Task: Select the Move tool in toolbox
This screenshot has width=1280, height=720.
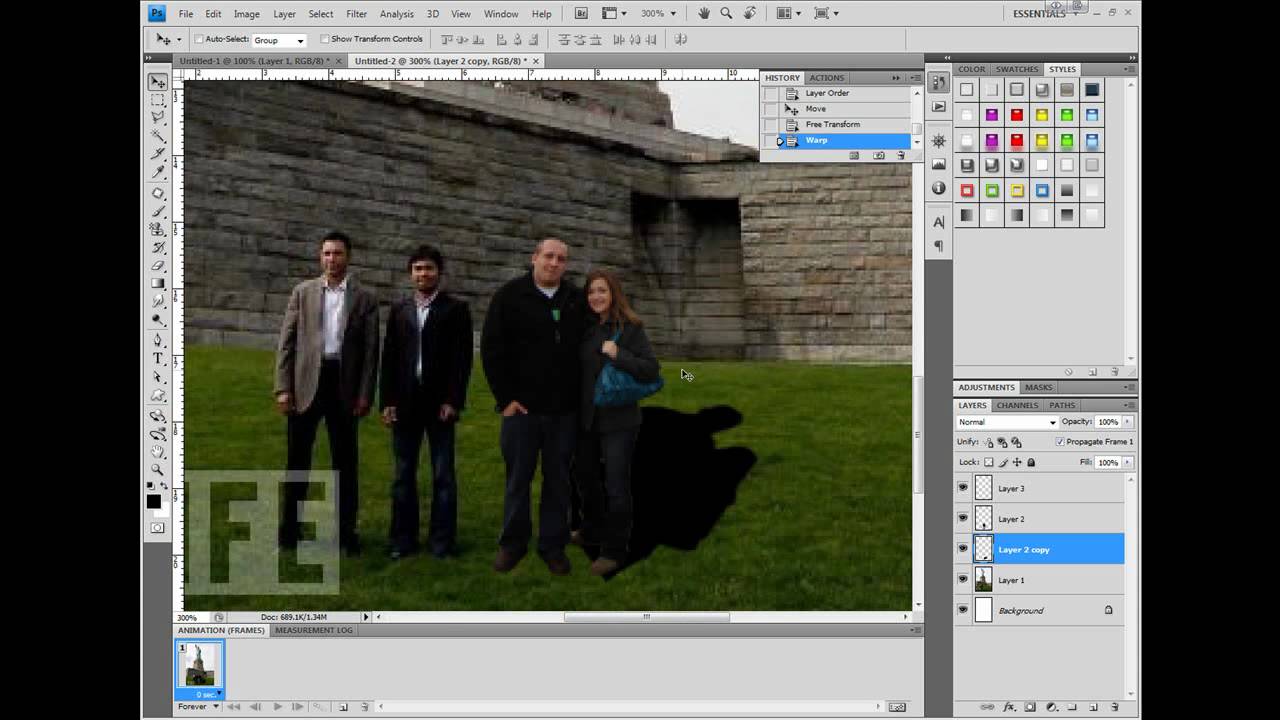Action: [158, 82]
